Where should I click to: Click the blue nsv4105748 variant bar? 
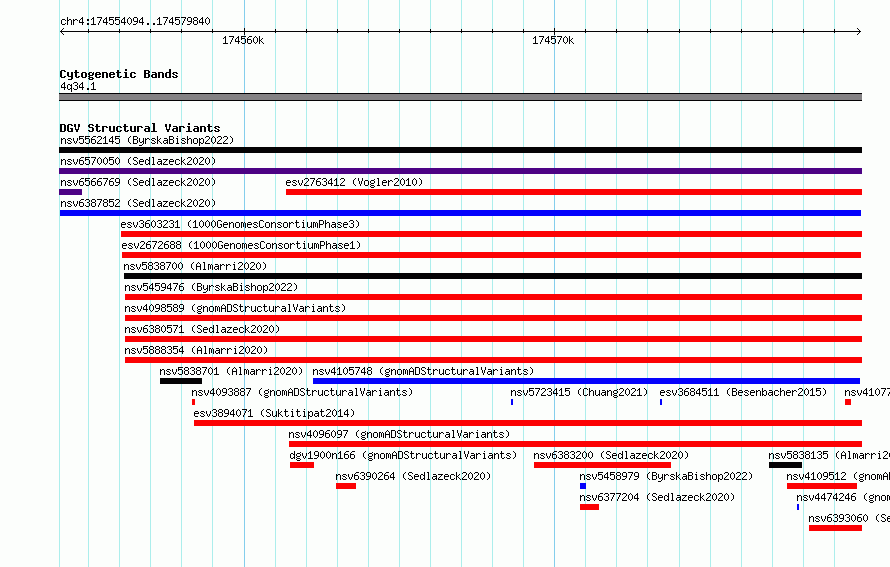(586, 381)
